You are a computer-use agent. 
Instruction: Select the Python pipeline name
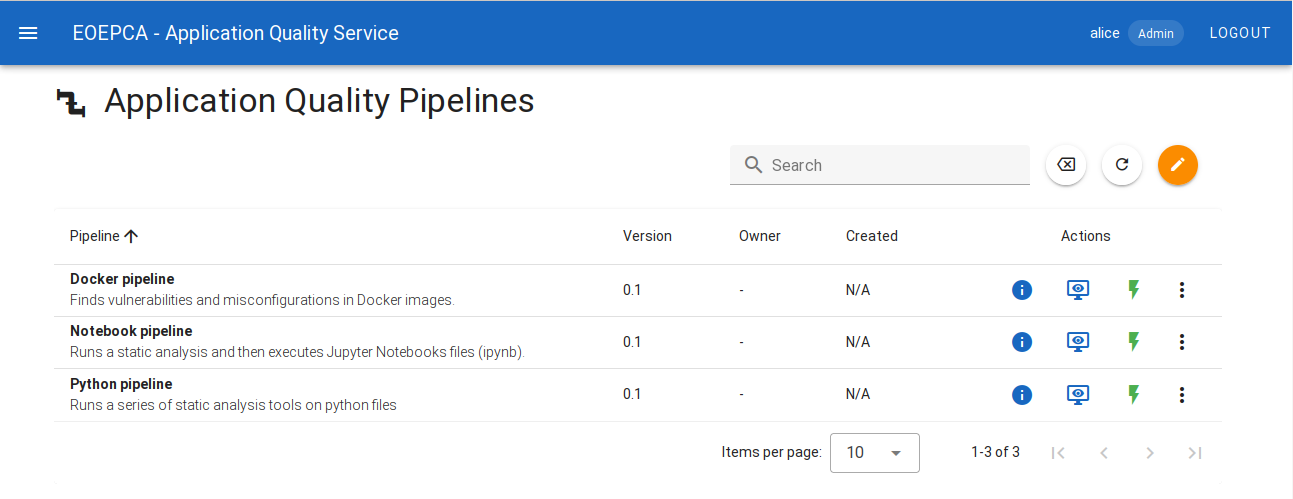click(x=121, y=384)
